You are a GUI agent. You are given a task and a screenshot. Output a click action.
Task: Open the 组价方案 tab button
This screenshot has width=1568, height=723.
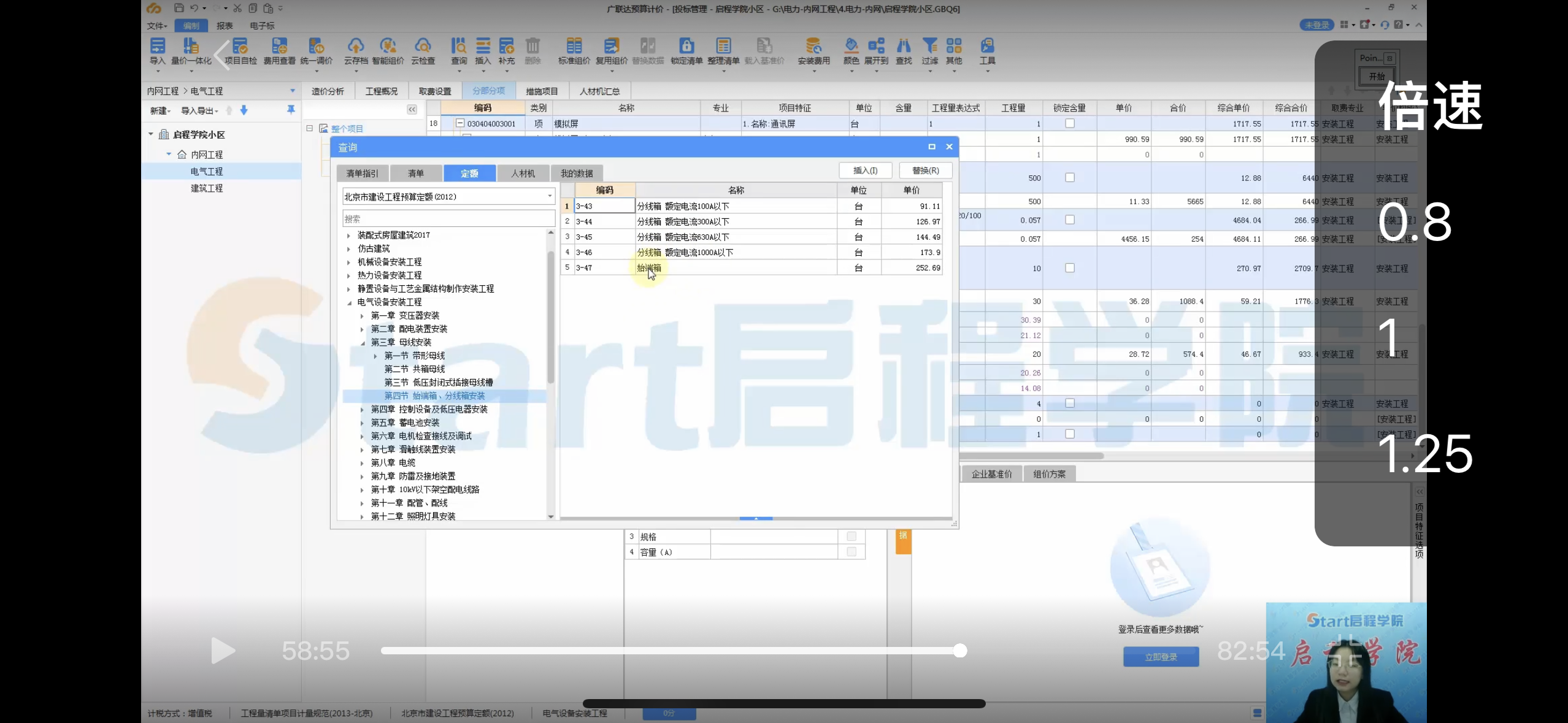click(1049, 474)
